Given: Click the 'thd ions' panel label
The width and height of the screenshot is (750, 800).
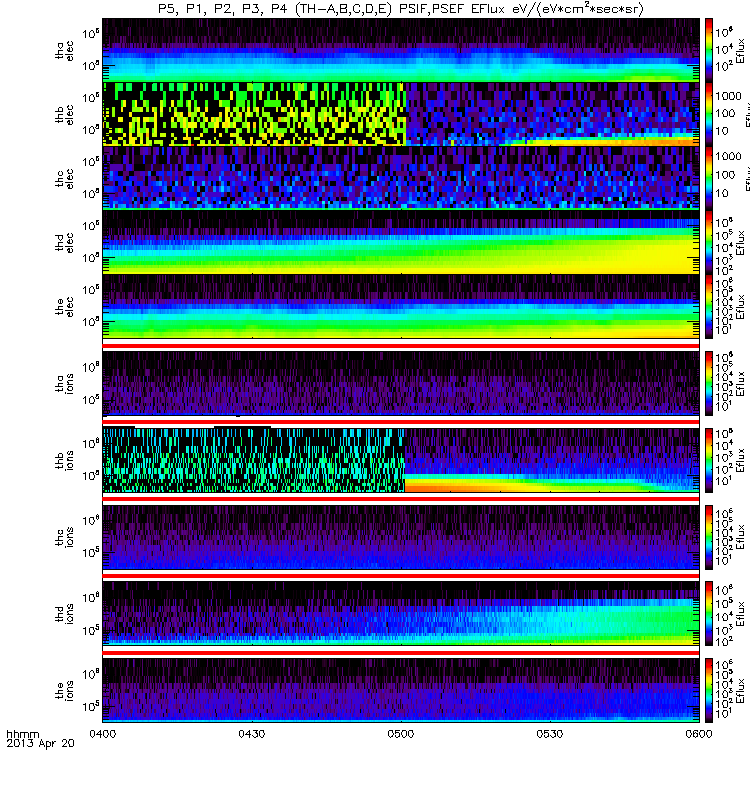Looking at the screenshot, I should point(64,613).
